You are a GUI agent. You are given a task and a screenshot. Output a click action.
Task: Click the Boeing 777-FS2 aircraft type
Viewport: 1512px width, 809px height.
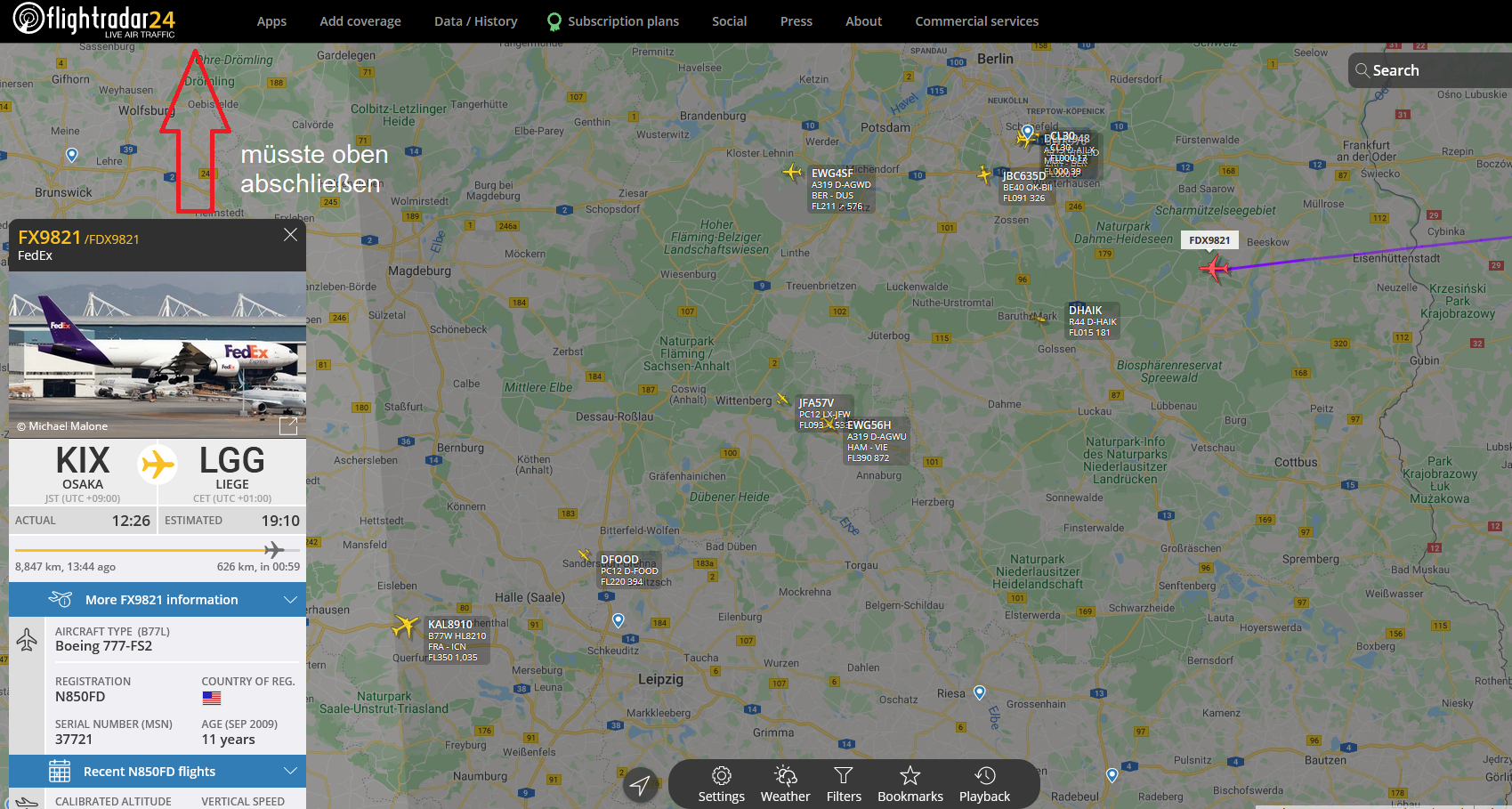pos(103,646)
